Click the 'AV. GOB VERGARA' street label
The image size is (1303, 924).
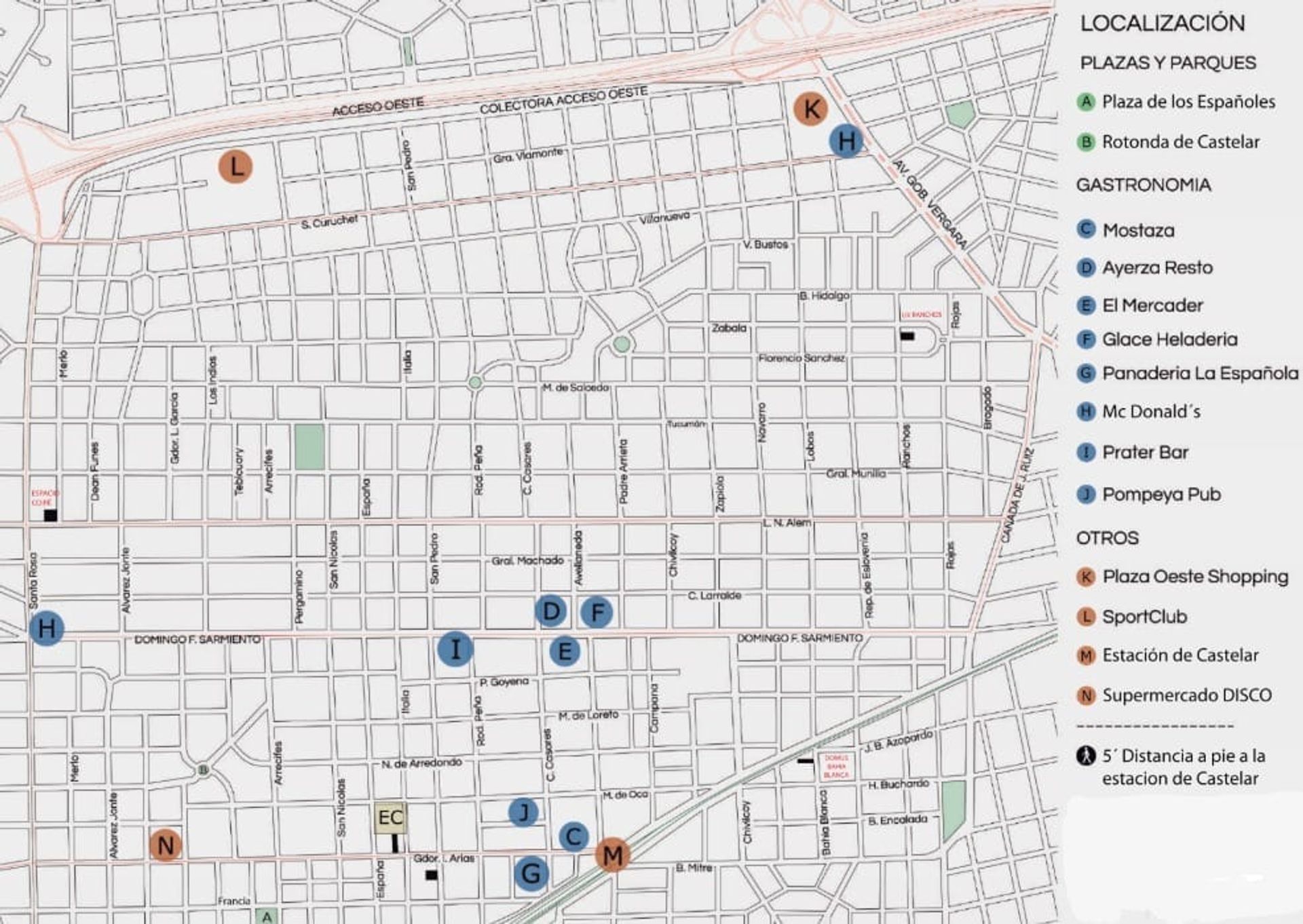pyautogui.click(x=928, y=204)
